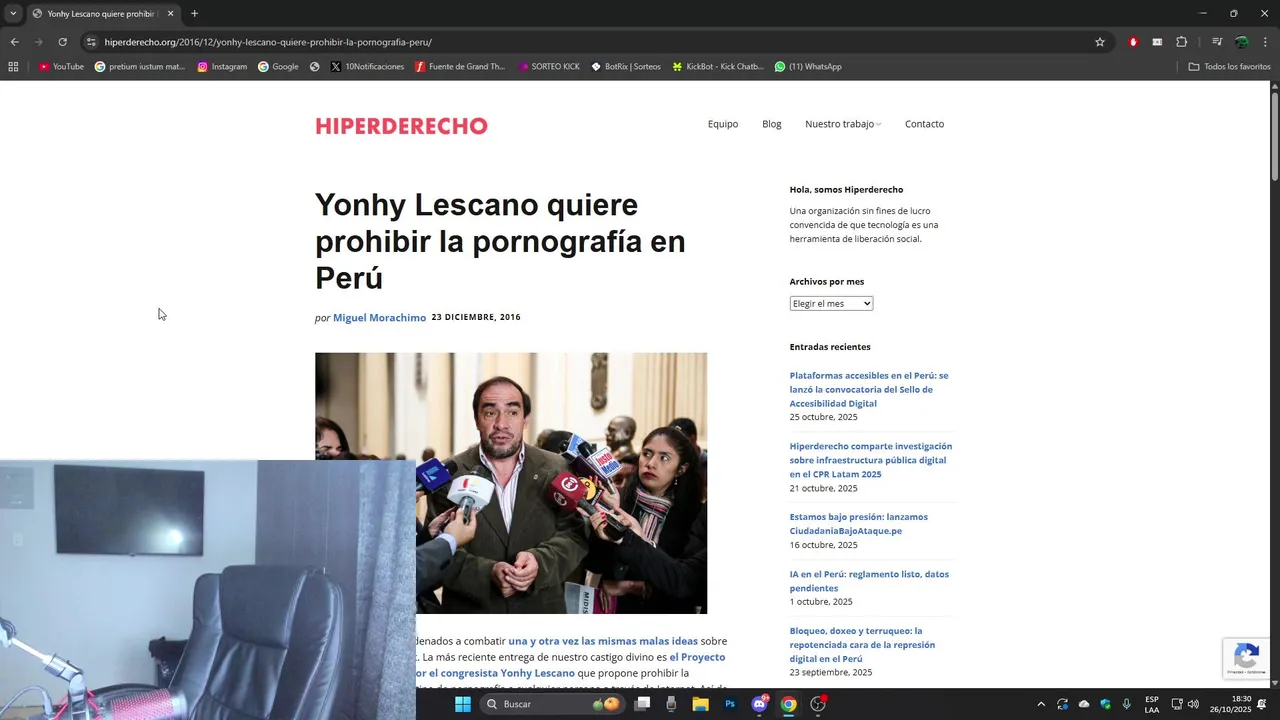Open the Windows Start menu
1280x720 pixels.
[x=462, y=704]
